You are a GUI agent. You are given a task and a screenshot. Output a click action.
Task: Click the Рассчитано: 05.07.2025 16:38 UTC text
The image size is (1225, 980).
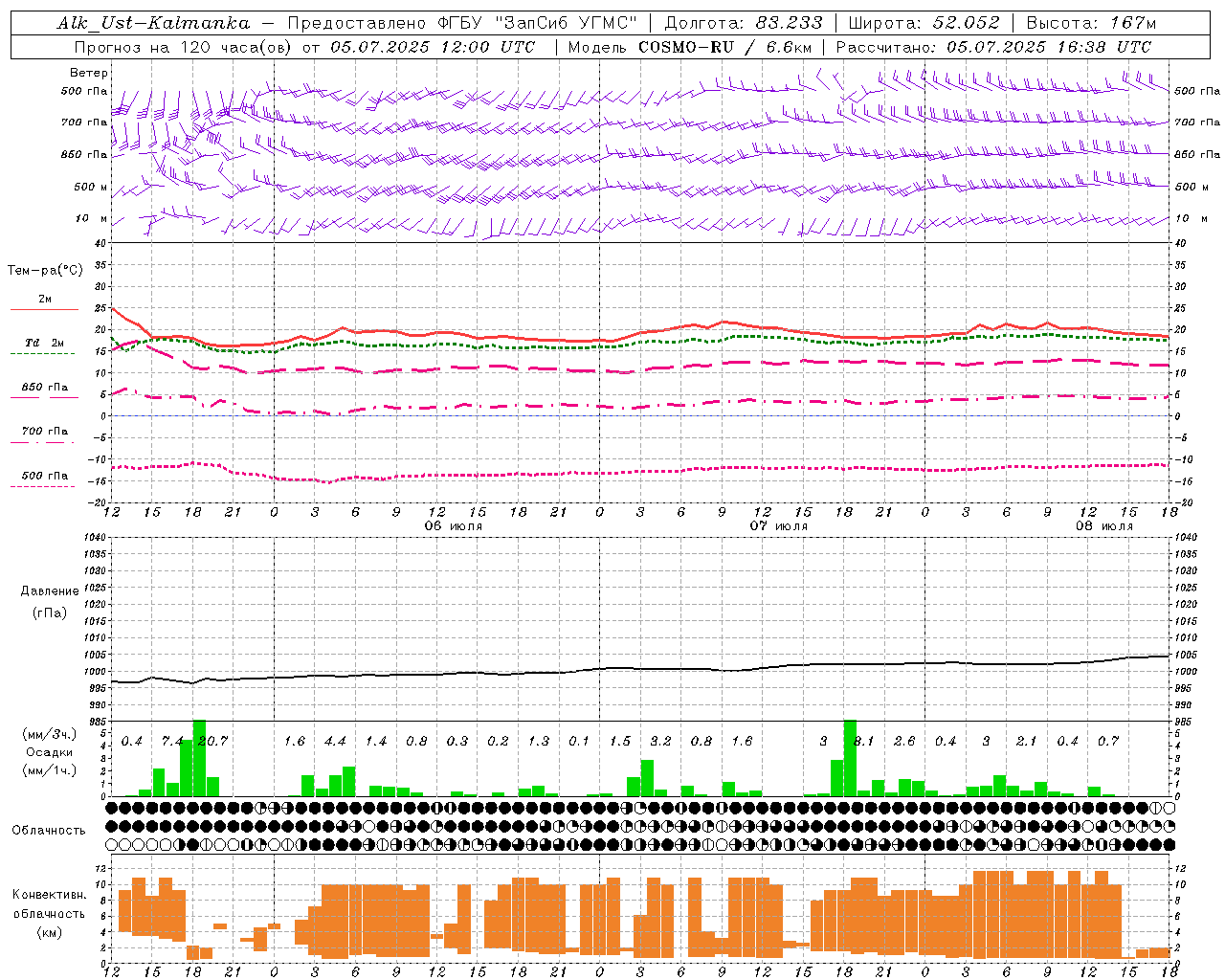click(993, 47)
